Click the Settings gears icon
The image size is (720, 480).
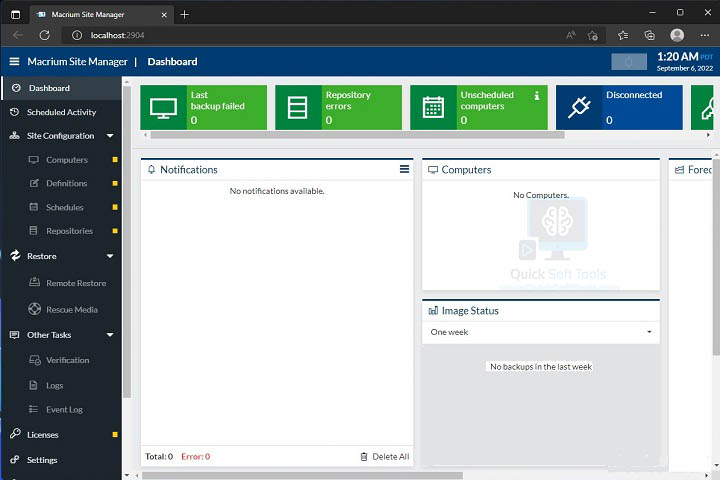pos(15,460)
